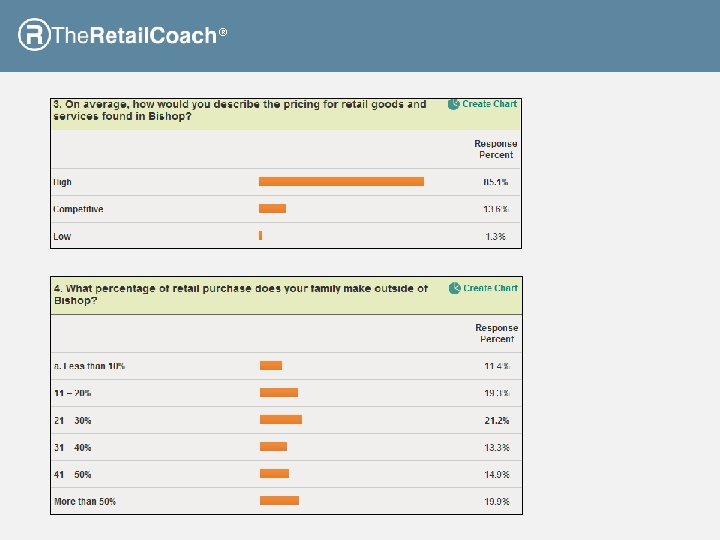Click the small Low pricing bar
The image size is (720, 540).
(x=260, y=236)
